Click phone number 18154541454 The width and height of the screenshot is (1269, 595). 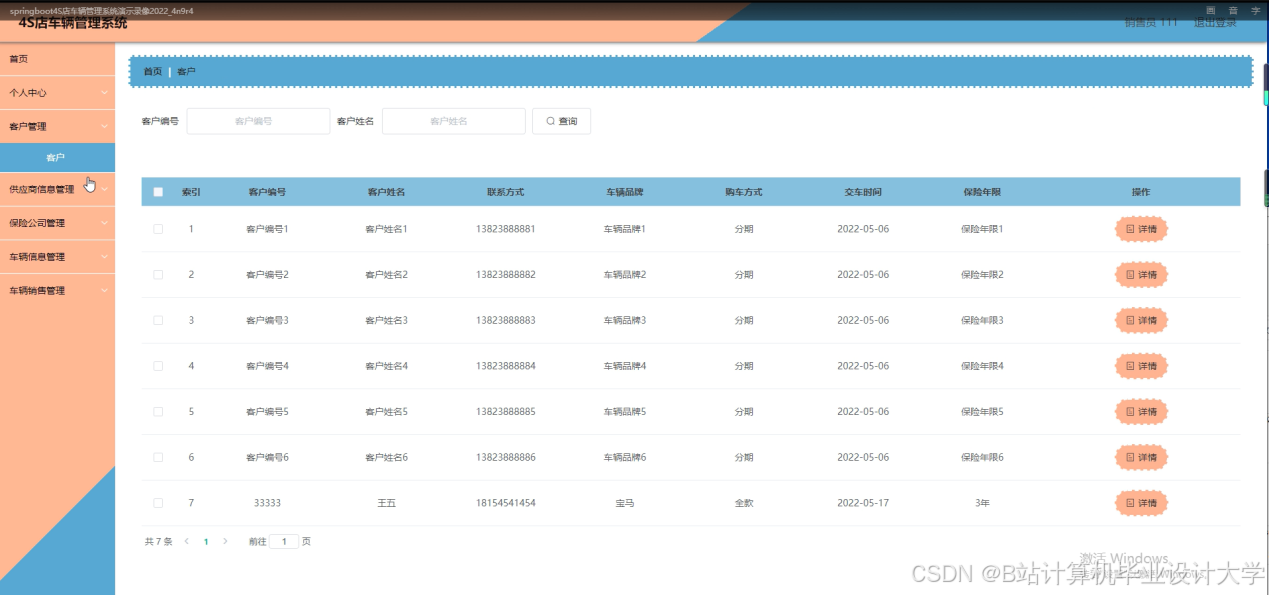(x=506, y=503)
